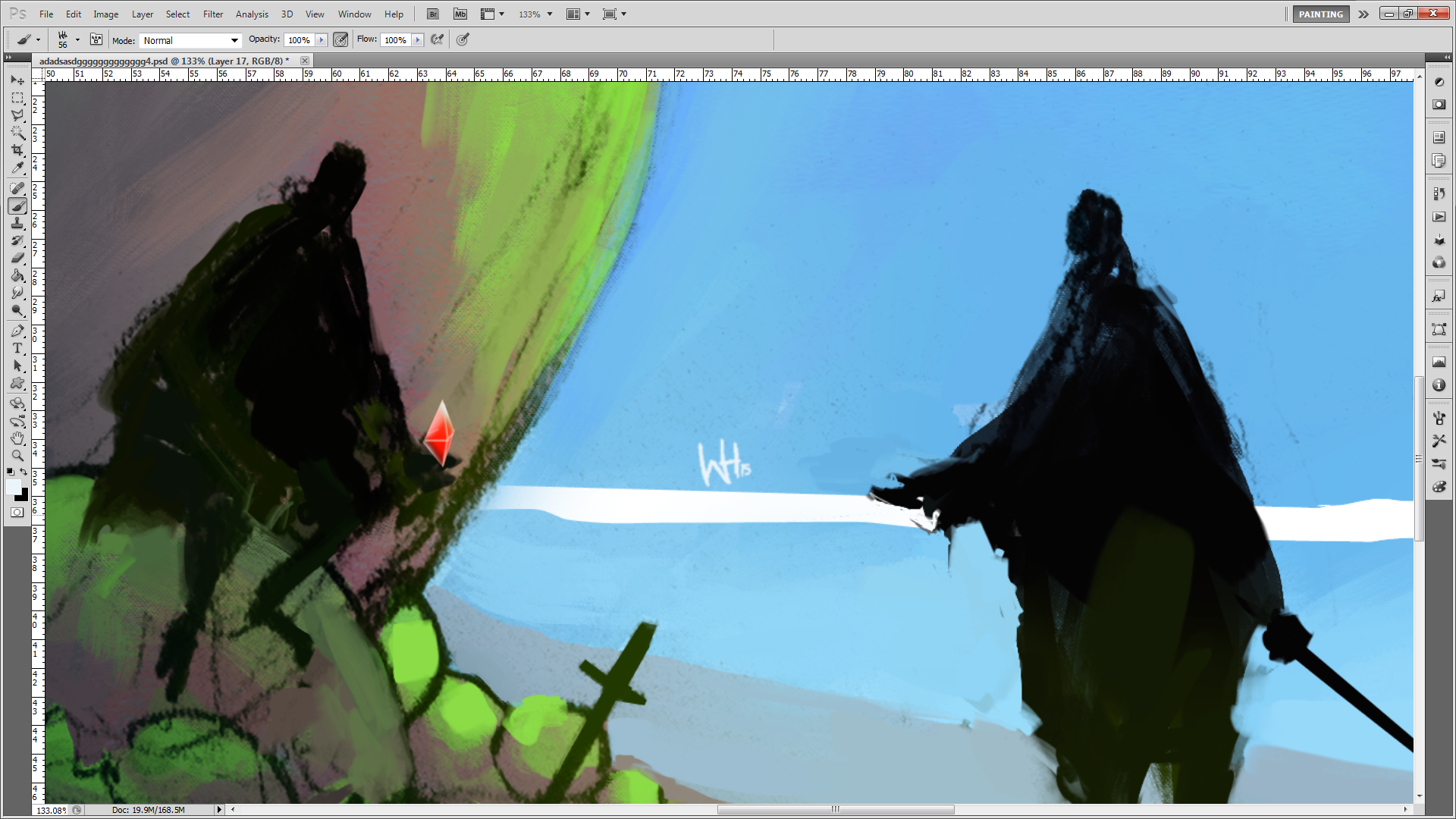Screen dimensions: 1456x819
Task: Select the 3D Rotate tool
Action: 17,403
